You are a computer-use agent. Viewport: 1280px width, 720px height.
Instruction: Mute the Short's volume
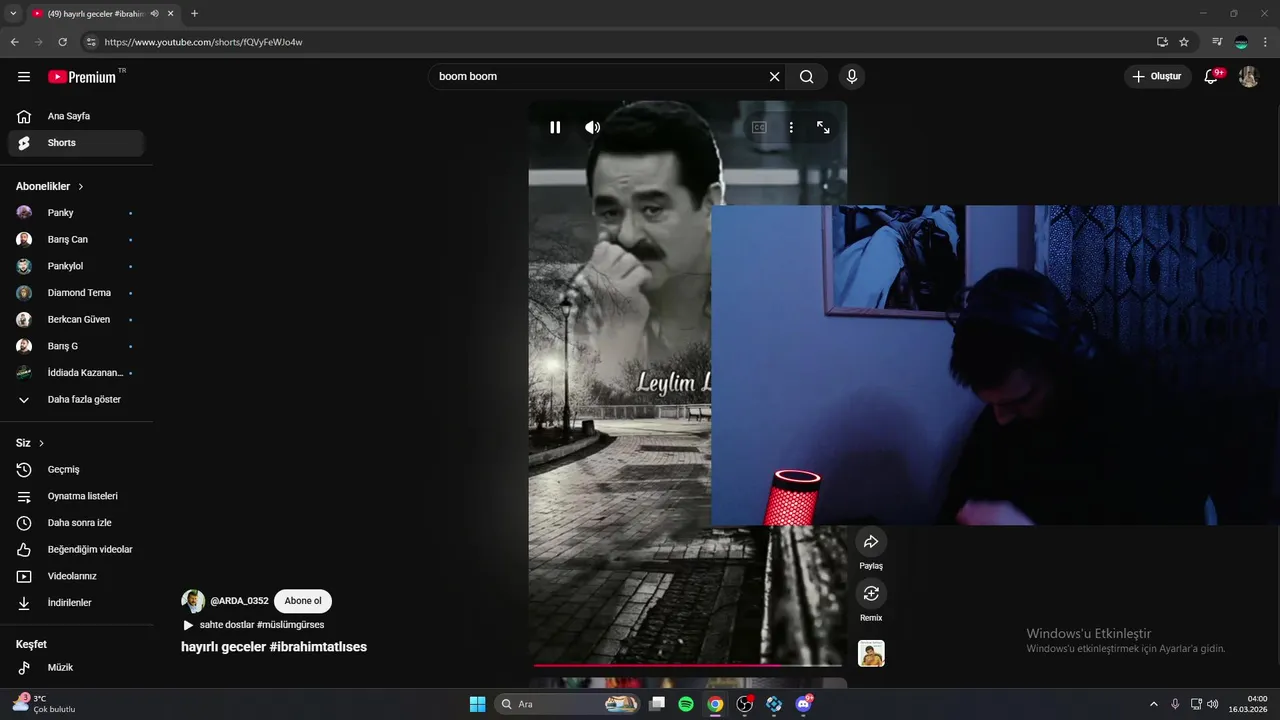tap(593, 127)
